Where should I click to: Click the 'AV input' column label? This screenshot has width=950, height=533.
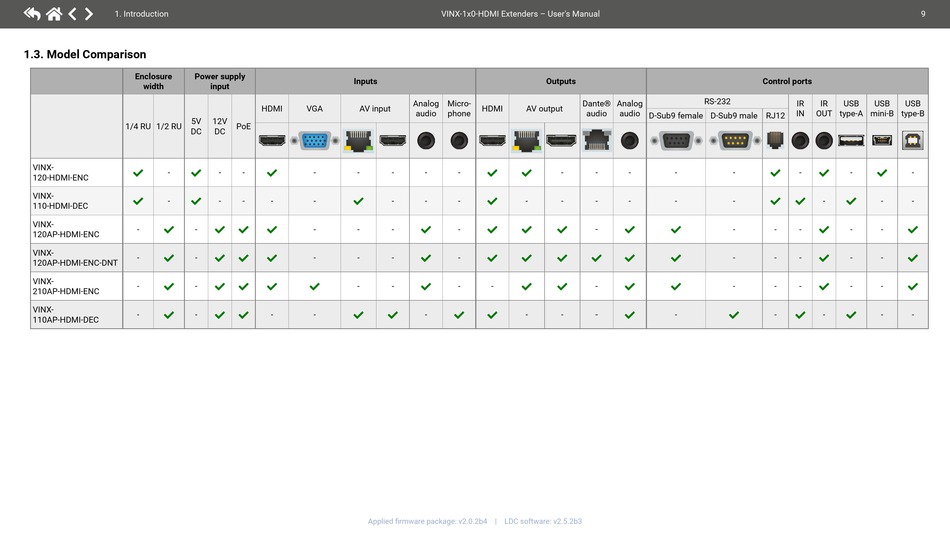click(375, 108)
